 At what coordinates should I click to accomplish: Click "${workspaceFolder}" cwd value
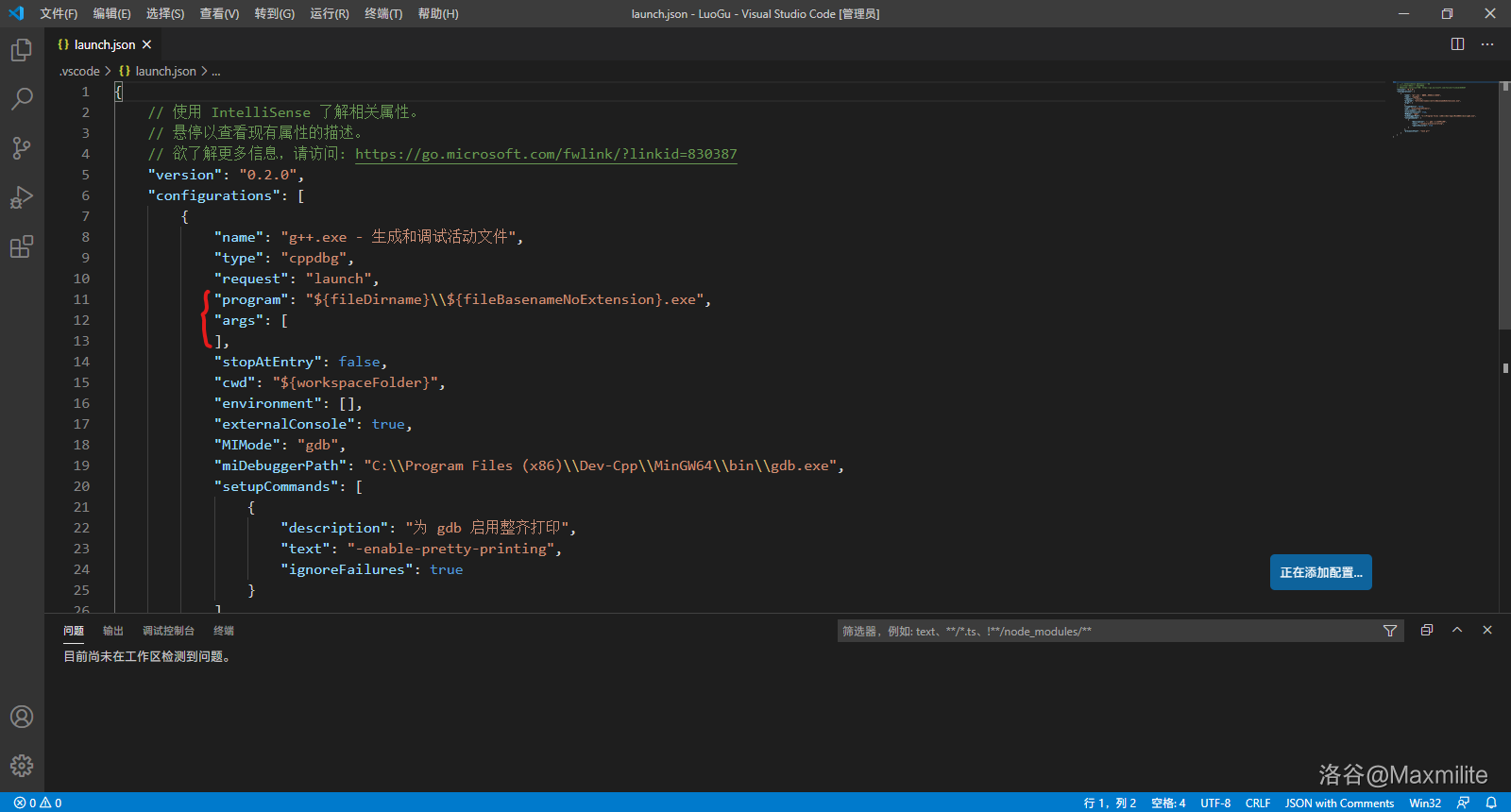[355, 382]
